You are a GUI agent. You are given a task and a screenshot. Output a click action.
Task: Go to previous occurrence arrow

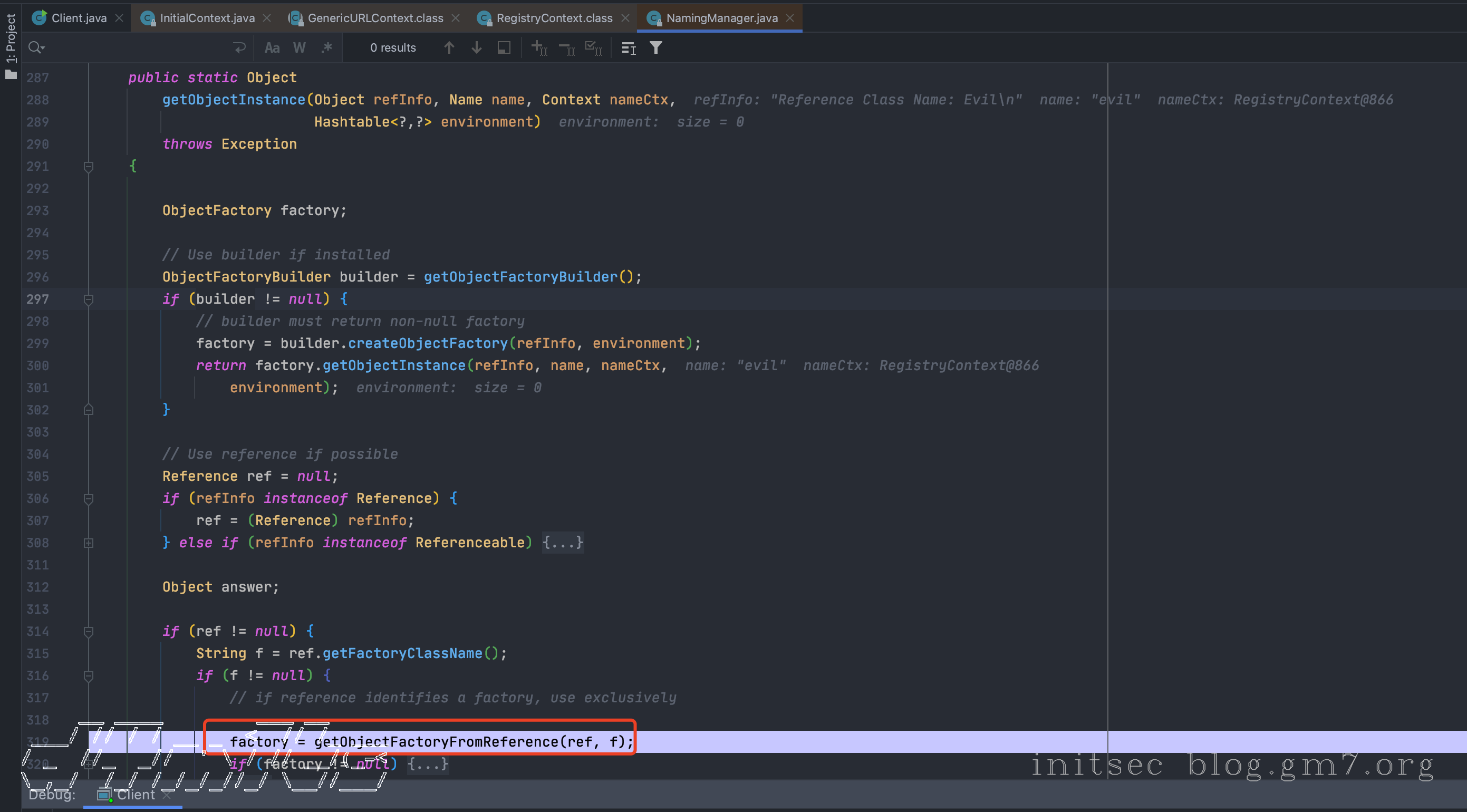(449, 48)
